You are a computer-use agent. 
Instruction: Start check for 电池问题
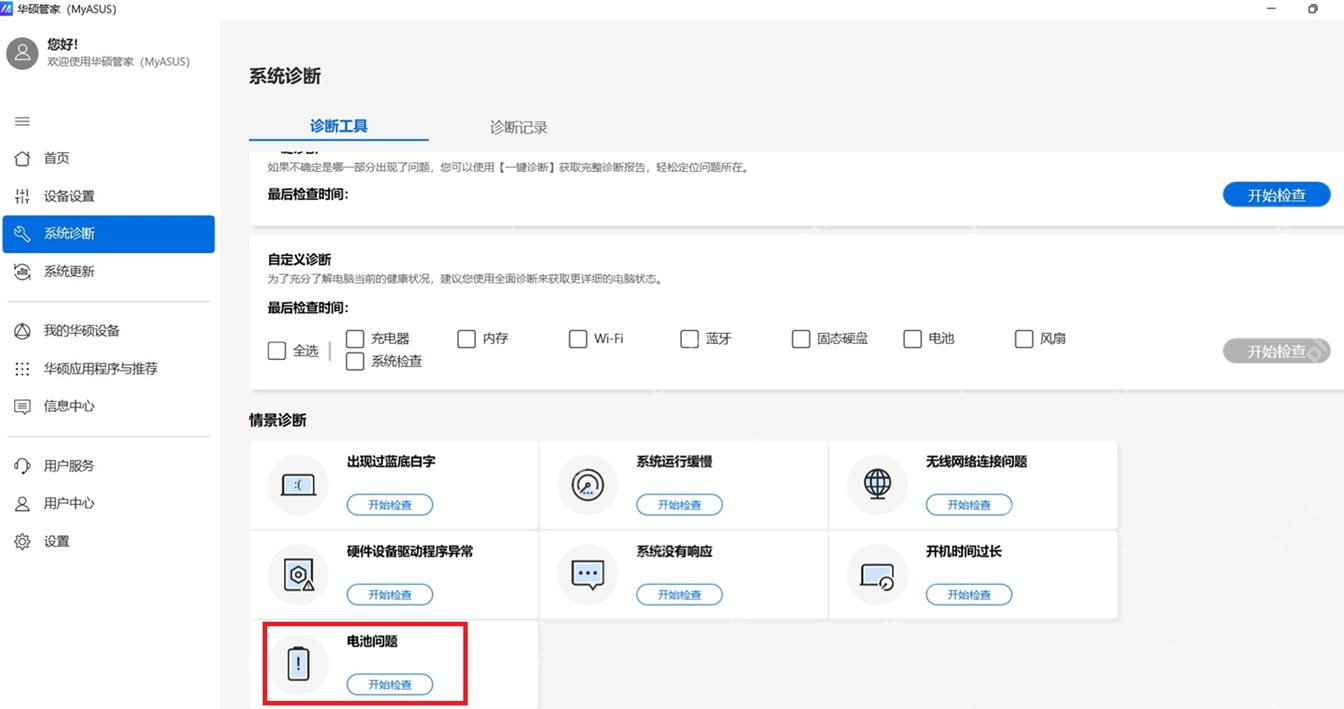point(390,685)
